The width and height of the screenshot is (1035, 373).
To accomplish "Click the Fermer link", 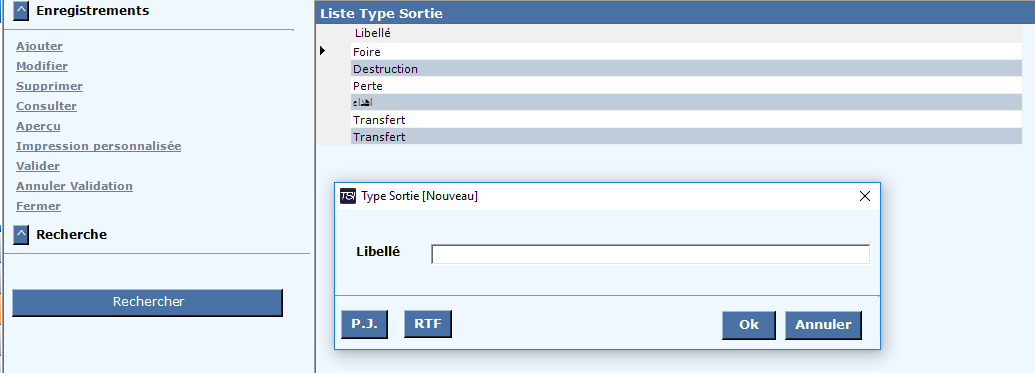I will point(38,206).
